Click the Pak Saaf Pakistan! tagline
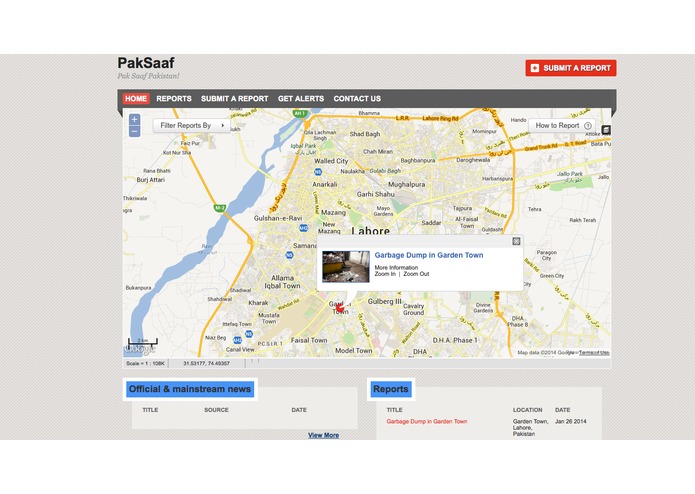 (x=148, y=76)
